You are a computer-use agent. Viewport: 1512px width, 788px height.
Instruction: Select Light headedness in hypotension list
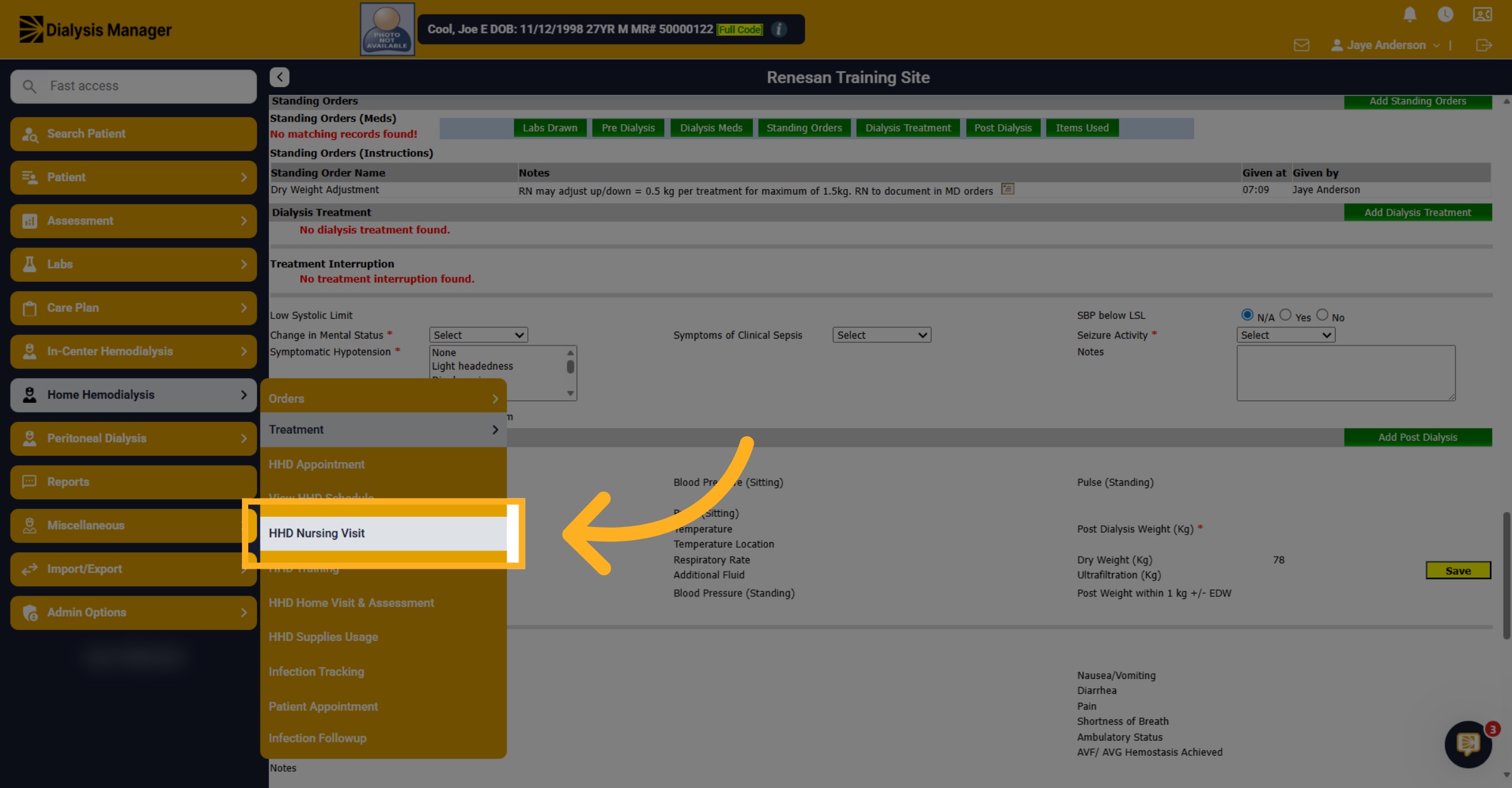coord(472,366)
